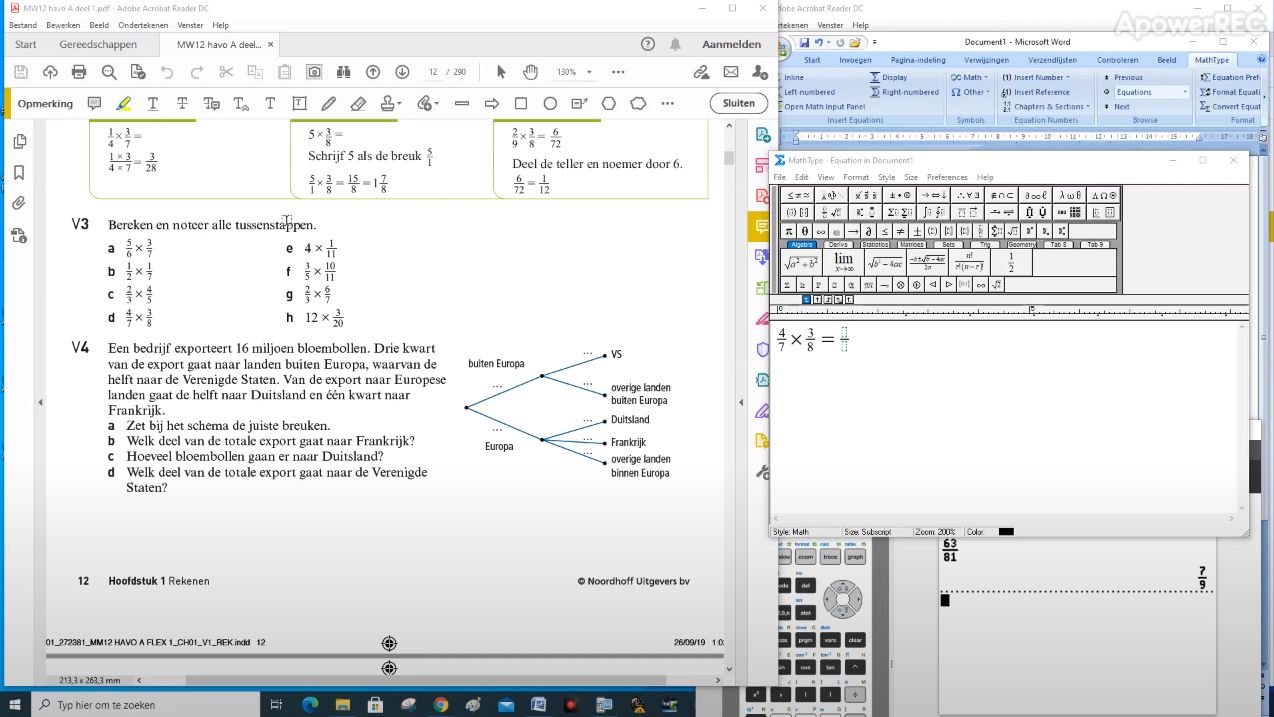Screen dimensions: 1274x717
Task: Click the email envelope icon in Acrobat
Action: point(731,72)
